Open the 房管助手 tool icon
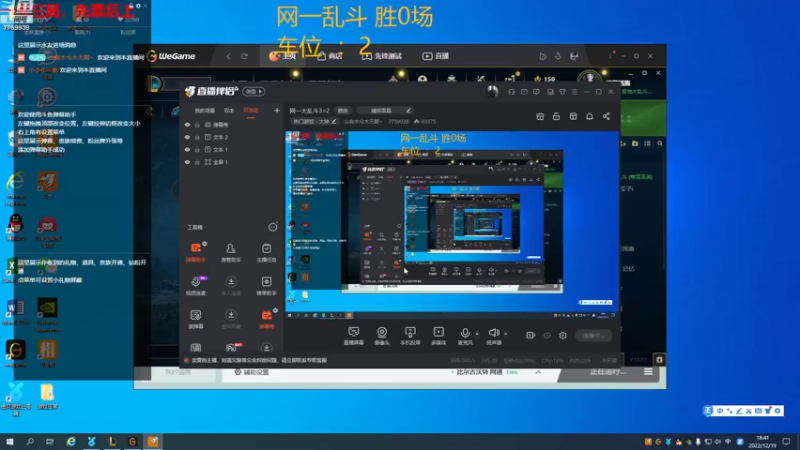 click(x=231, y=253)
